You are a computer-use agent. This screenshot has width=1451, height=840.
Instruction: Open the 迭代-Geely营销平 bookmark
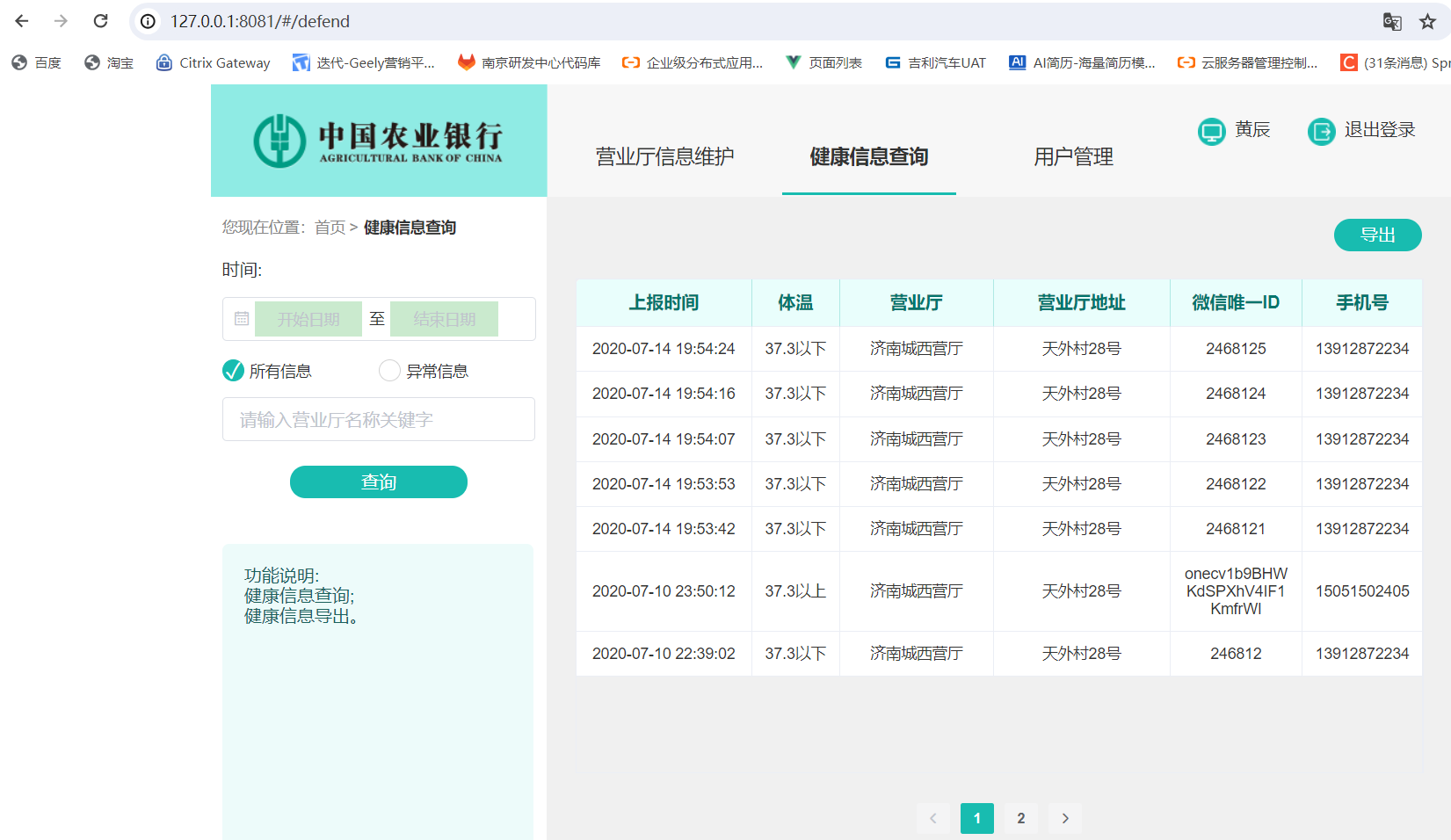[364, 62]
